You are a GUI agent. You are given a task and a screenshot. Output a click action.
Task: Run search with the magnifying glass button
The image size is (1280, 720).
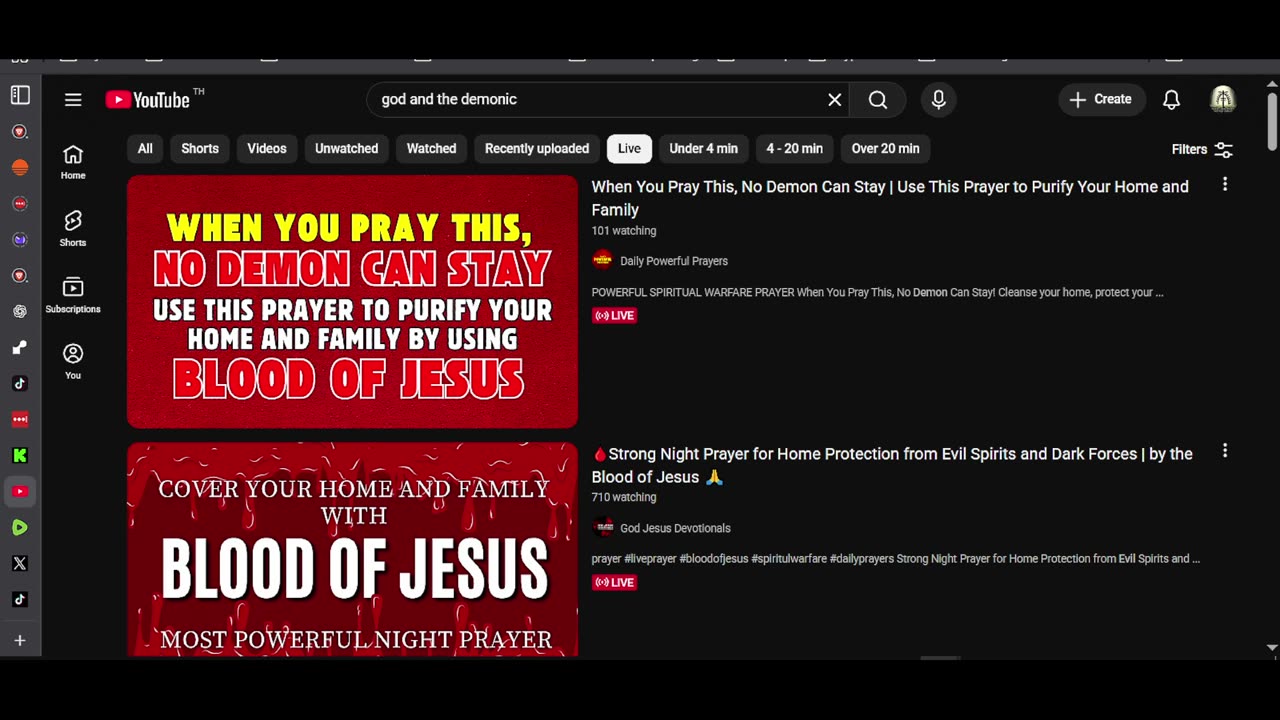[x=878, y=99]
